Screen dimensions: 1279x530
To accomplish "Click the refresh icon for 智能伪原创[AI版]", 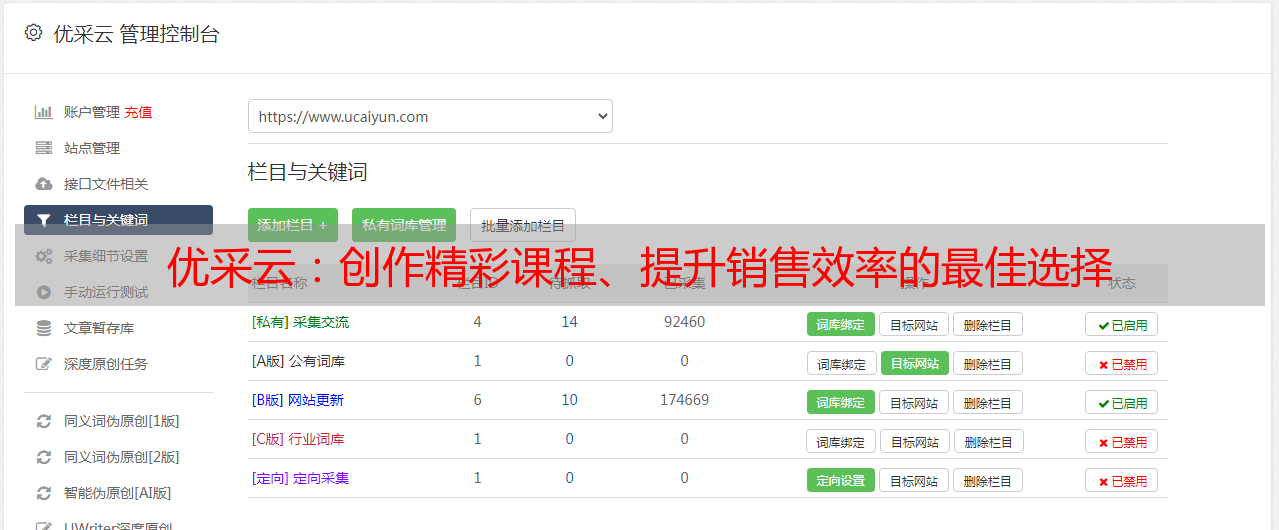I will click(x=43, y=493).
